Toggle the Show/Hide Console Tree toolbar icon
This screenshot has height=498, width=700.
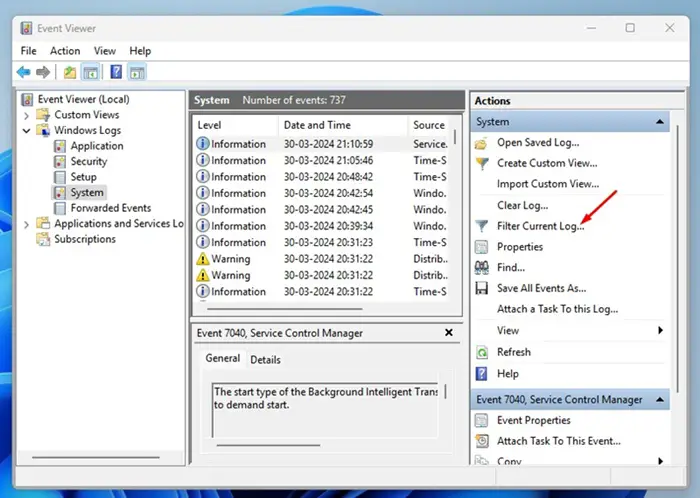pyautogui.click(x=91, y=72)
